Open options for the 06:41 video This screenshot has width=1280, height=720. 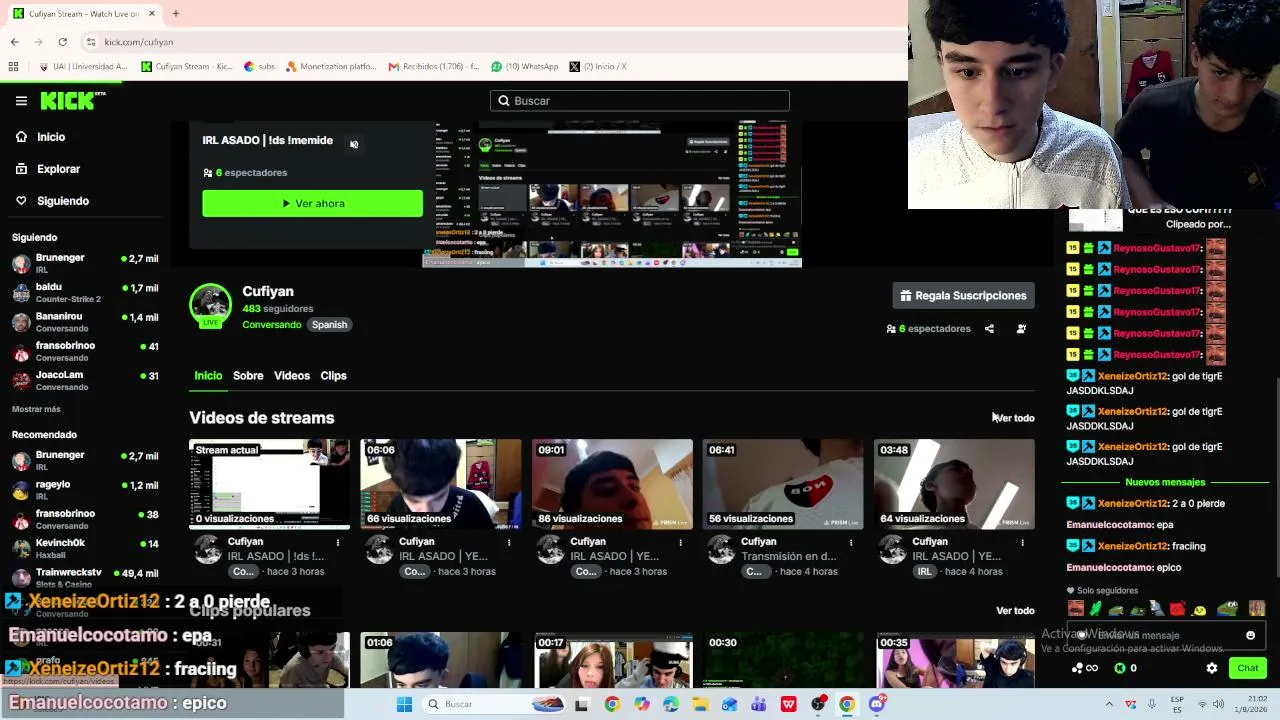[x=851, y=543]
